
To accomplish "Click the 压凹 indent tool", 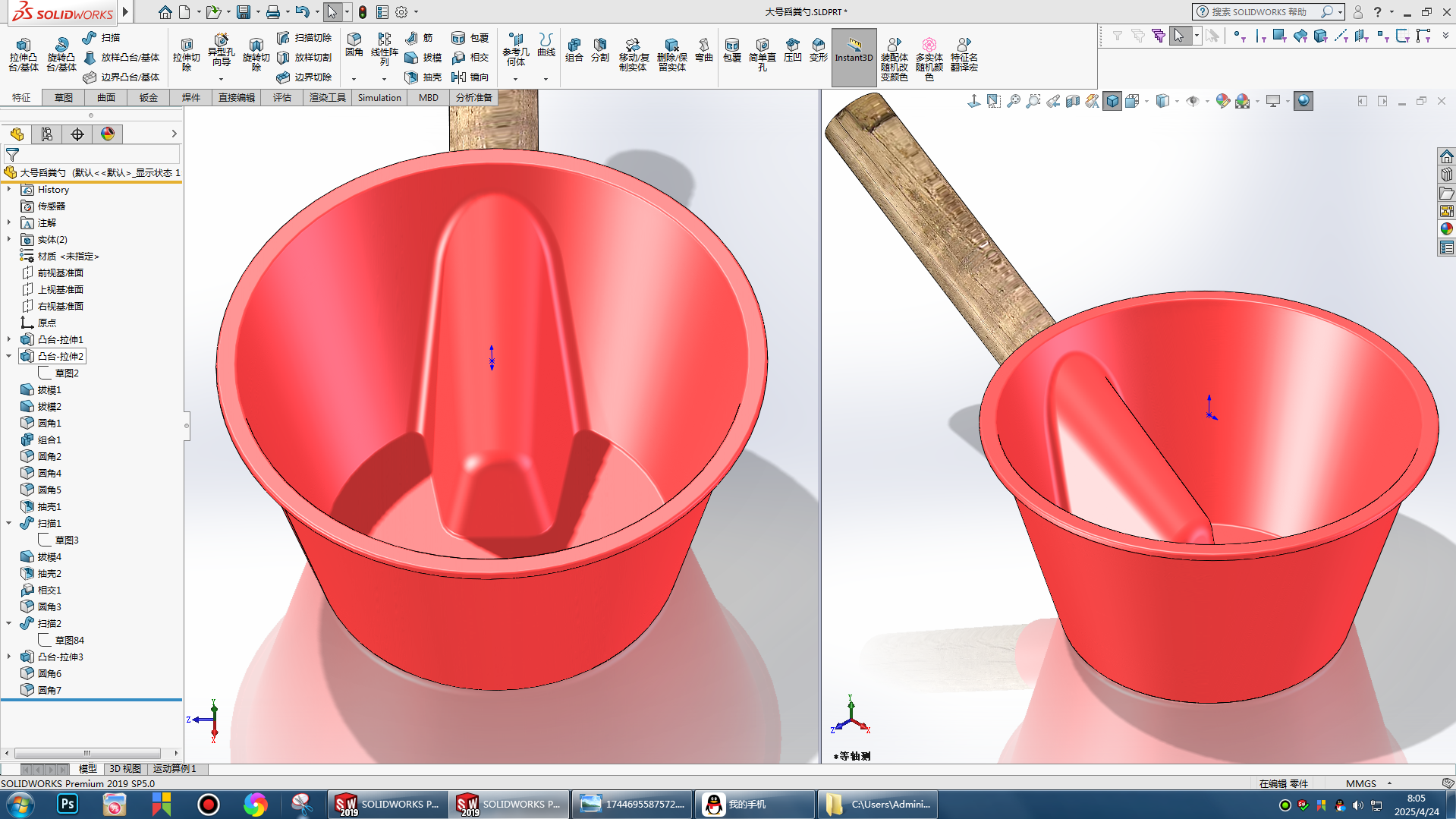I will pyautogui.click(x=792, y=49).
